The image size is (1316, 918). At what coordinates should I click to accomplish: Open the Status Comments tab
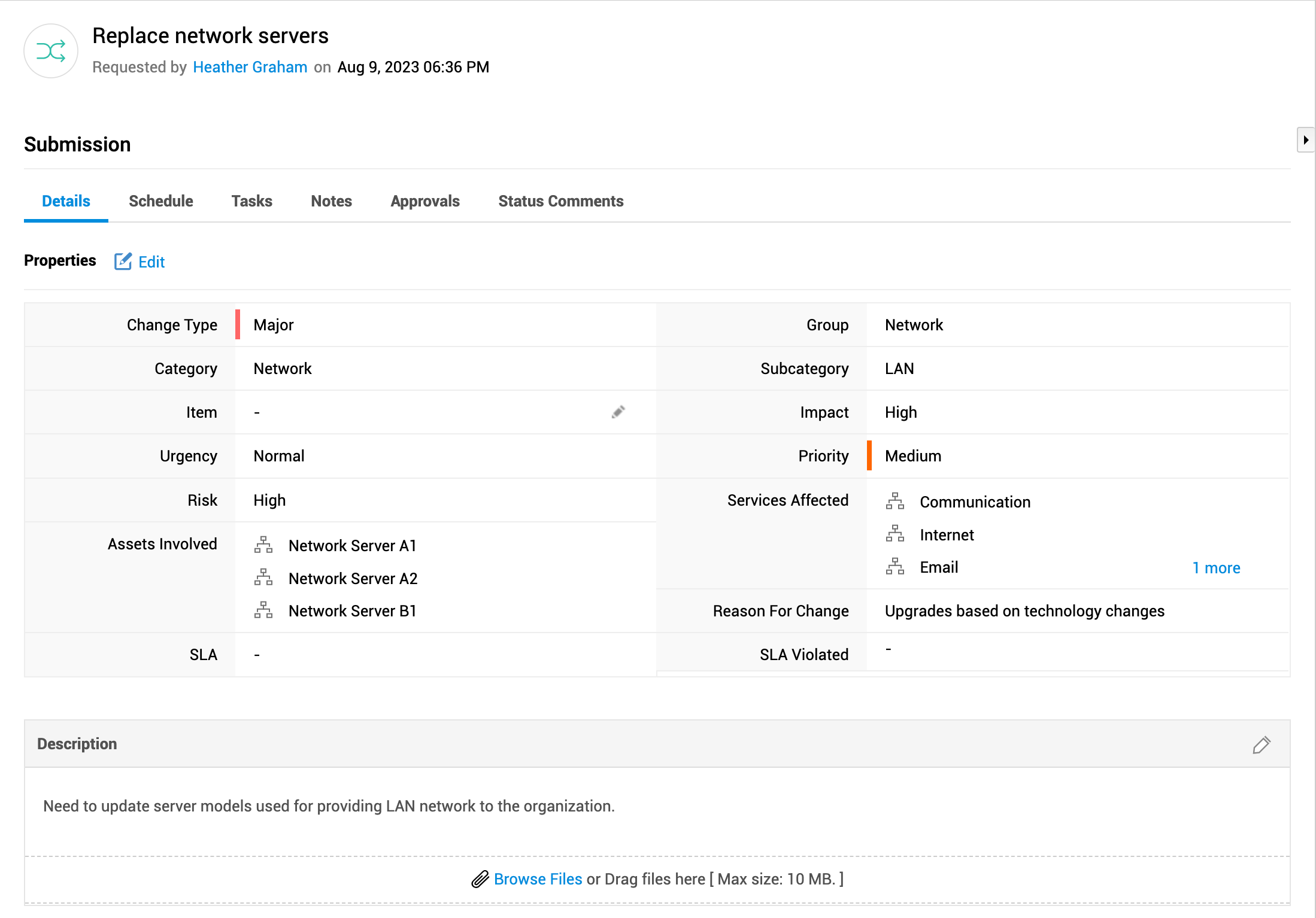click(560, 201)
